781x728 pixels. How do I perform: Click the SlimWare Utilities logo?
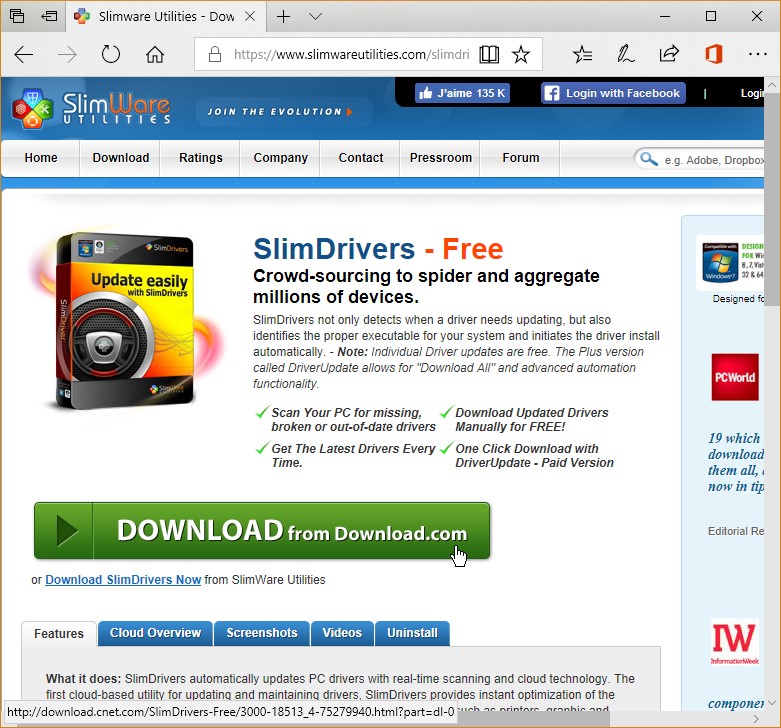(x=91, y=107)
